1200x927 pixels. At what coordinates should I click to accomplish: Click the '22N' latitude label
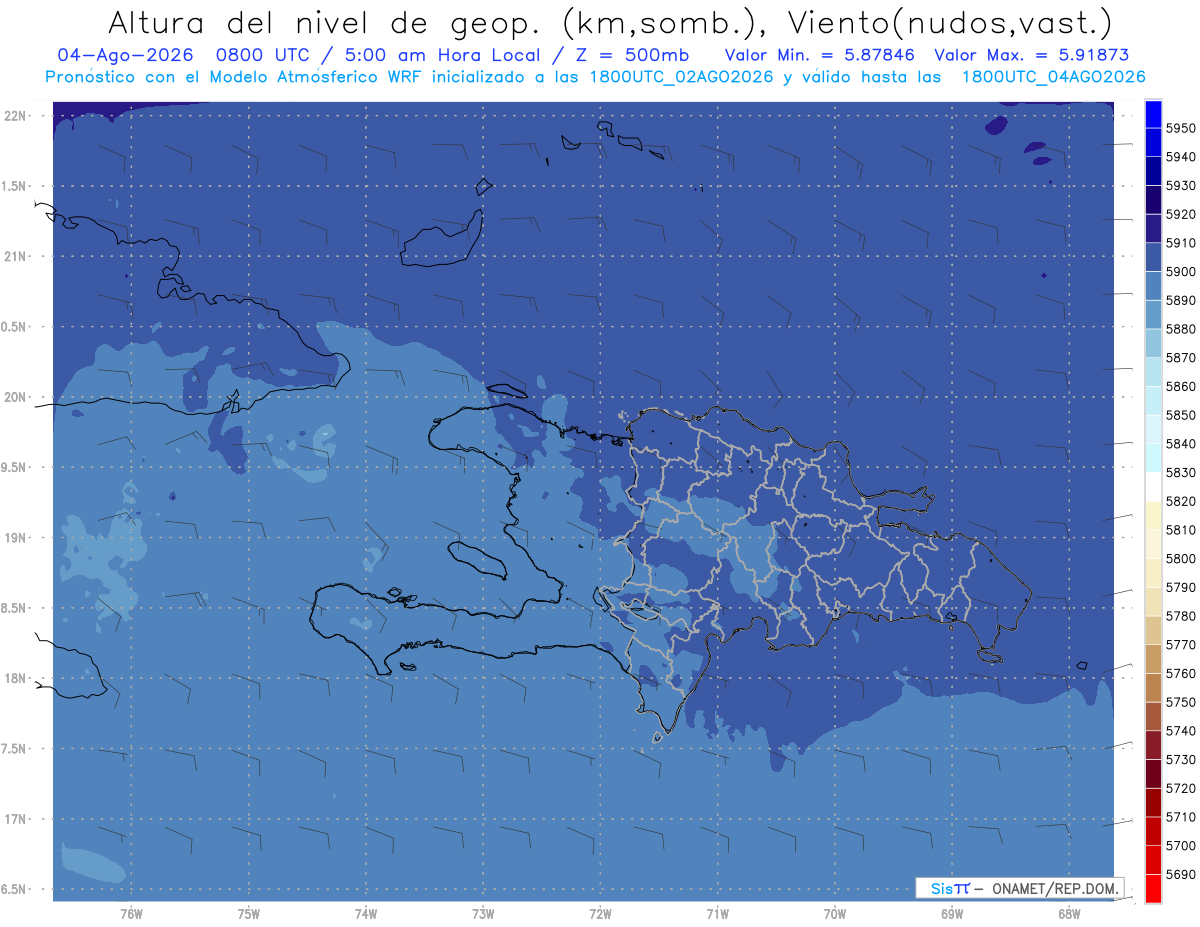16,115
